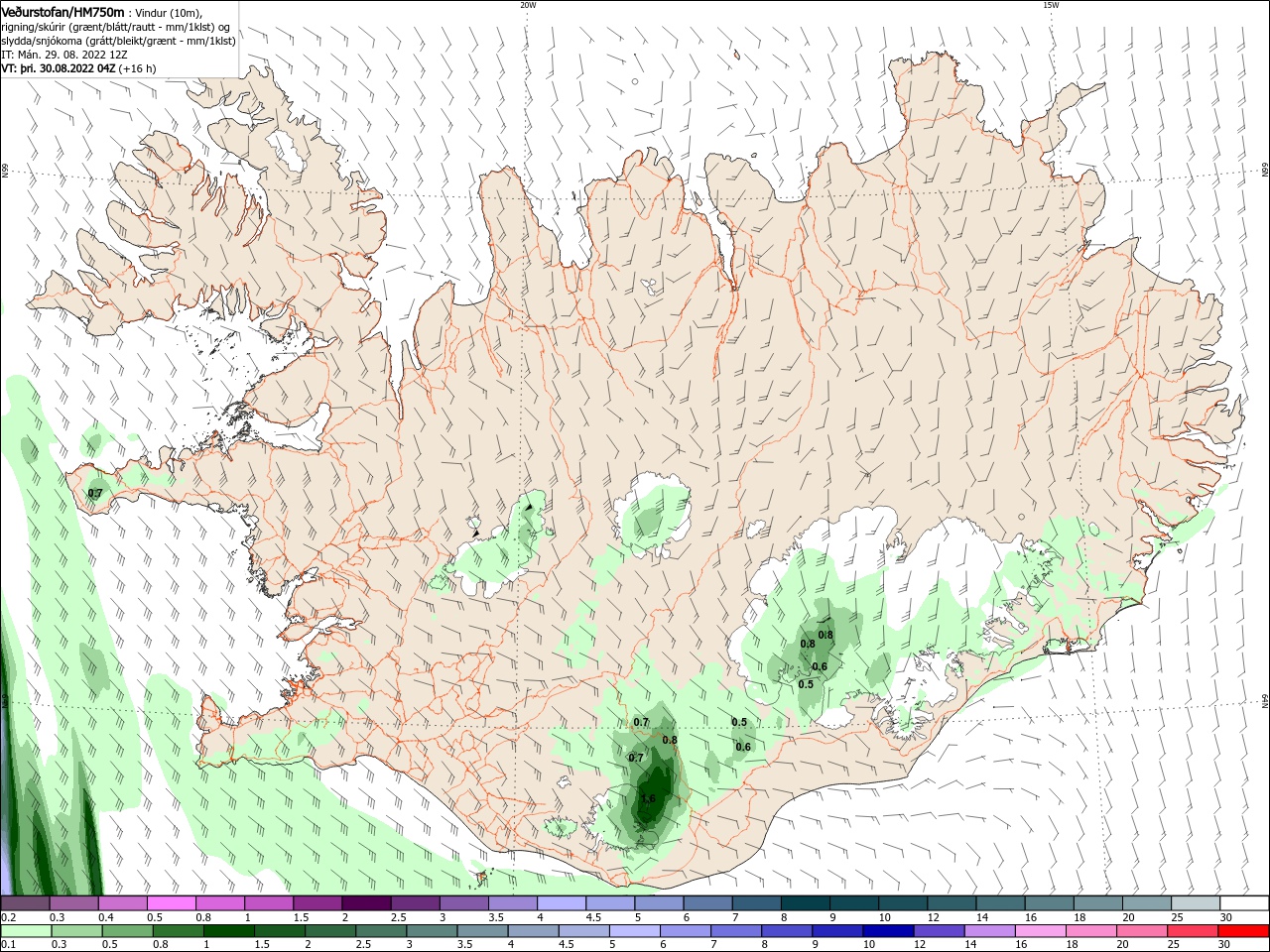The height and width of the screenshot is (952, 1270).
Task: Click the lower legend pink swatch between 16 and 18
Action: click(1040, 931)
